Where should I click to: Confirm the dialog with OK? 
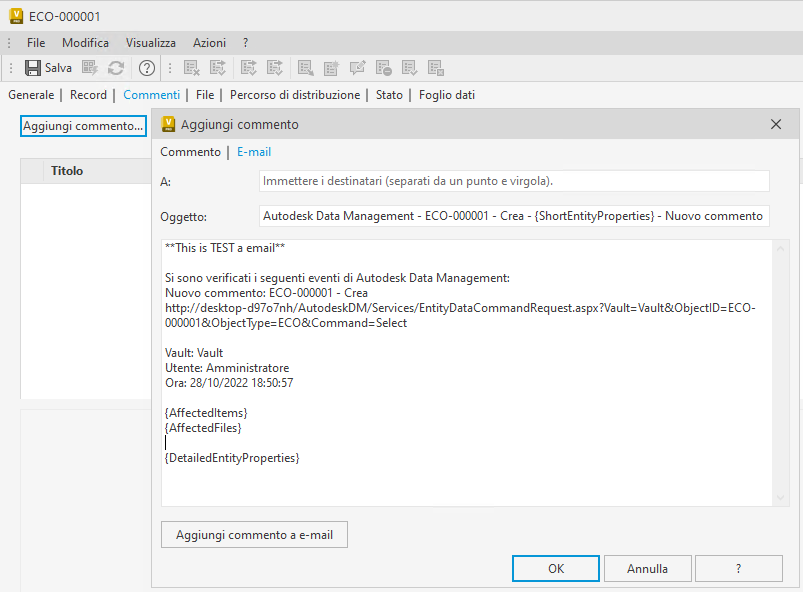tap(556, 568)
